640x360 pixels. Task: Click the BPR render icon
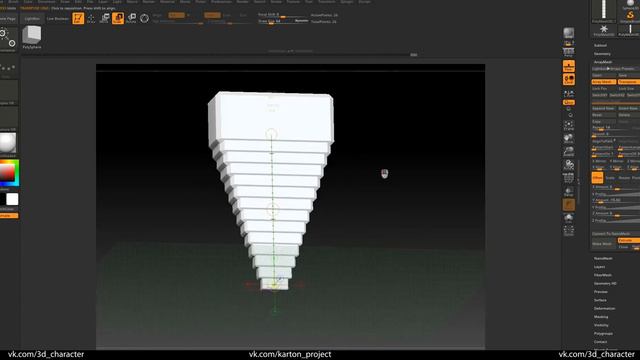coord(569,33)
